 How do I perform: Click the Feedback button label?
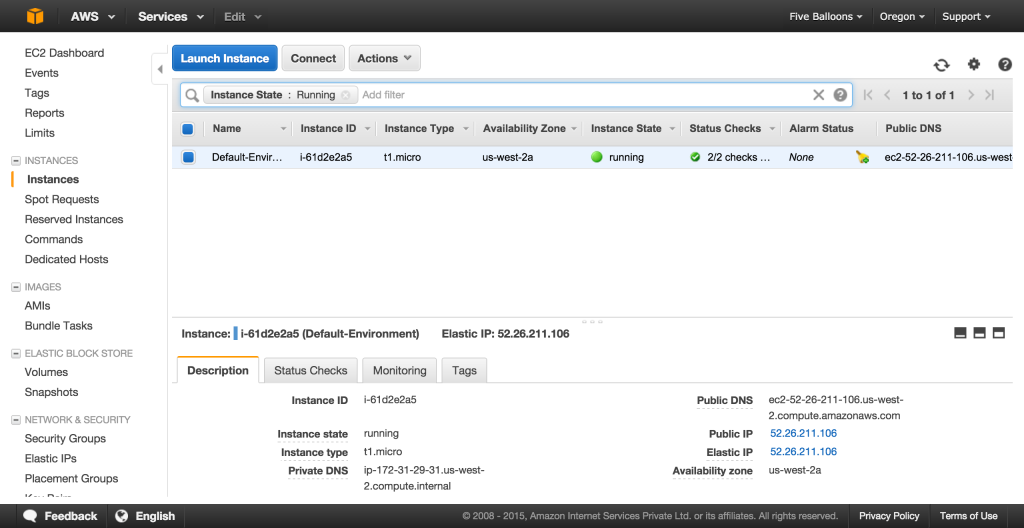71,516
